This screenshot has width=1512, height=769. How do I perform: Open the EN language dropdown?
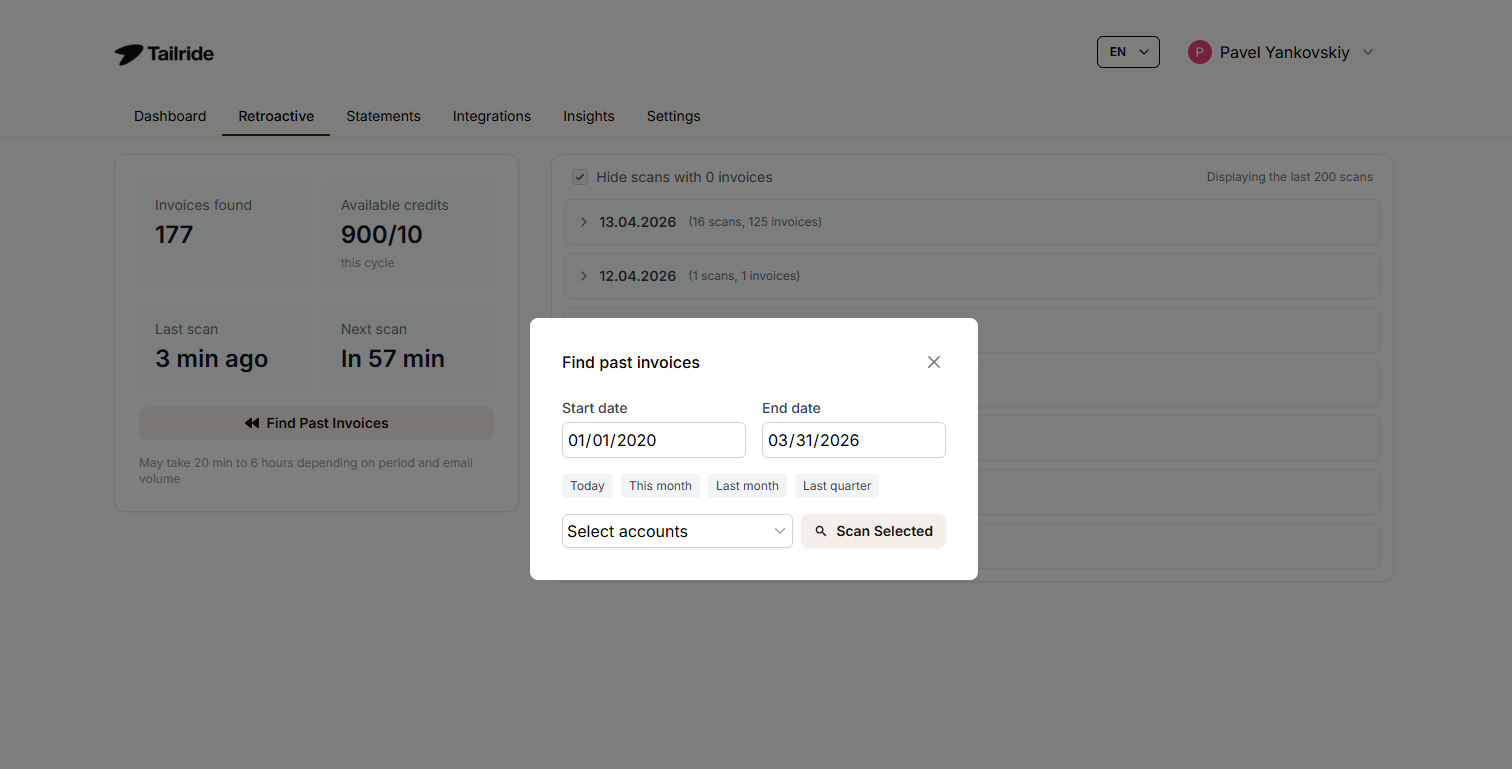pyautogui.click(x=1127, y=52)
